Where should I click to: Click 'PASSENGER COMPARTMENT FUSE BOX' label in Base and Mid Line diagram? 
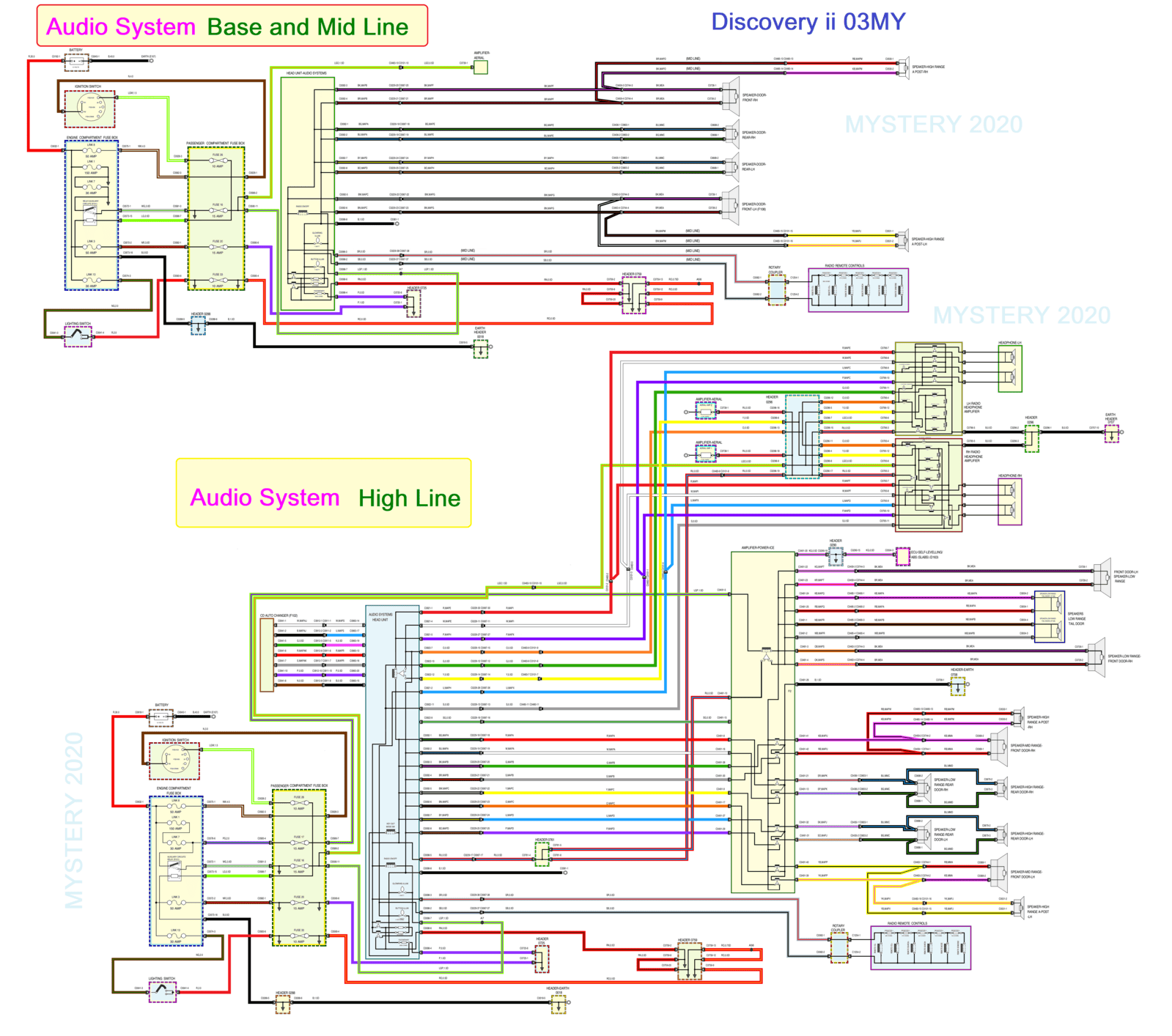click(x=215, y=144)
